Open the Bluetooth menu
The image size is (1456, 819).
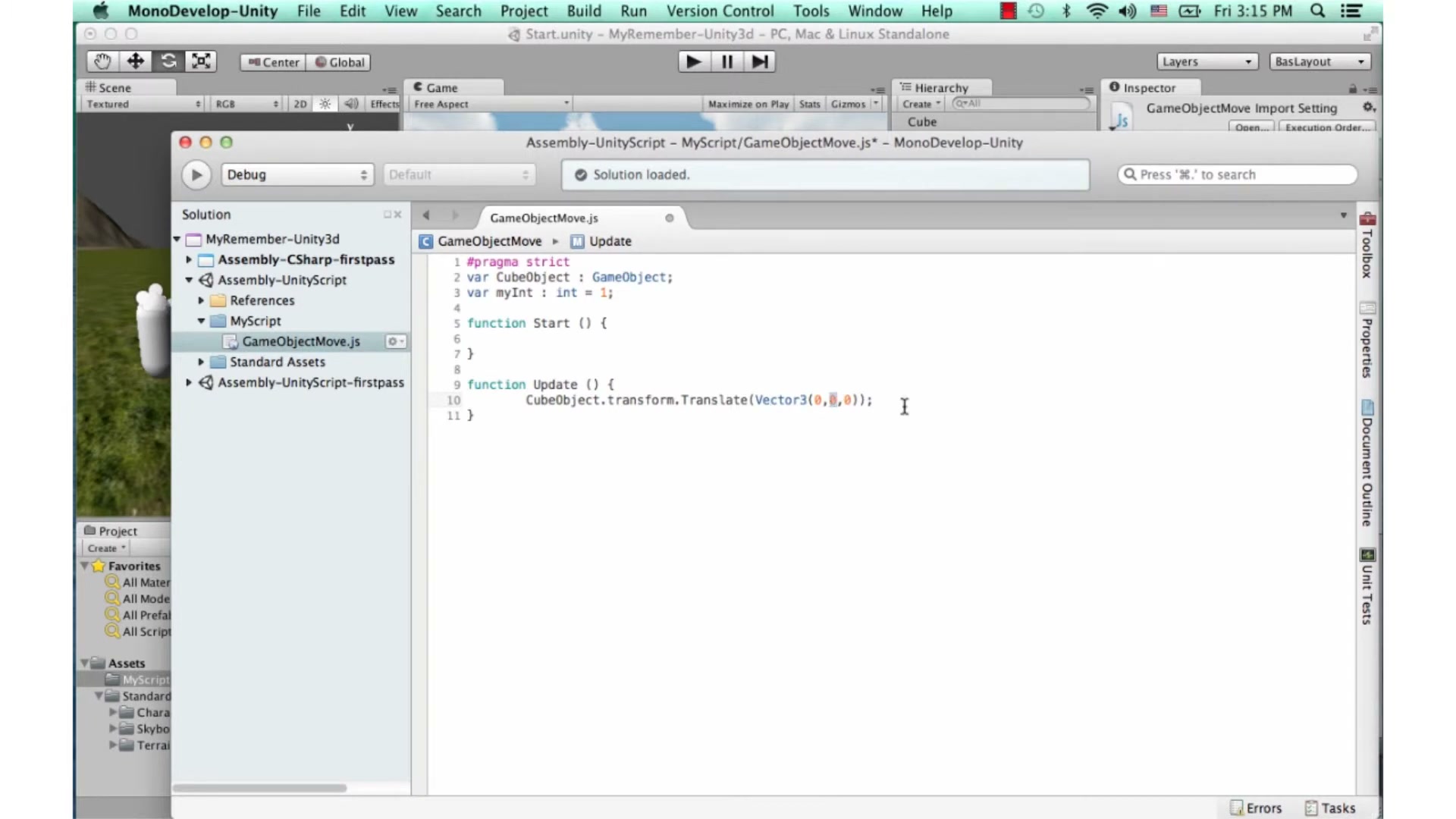(x=1066, y=11)
